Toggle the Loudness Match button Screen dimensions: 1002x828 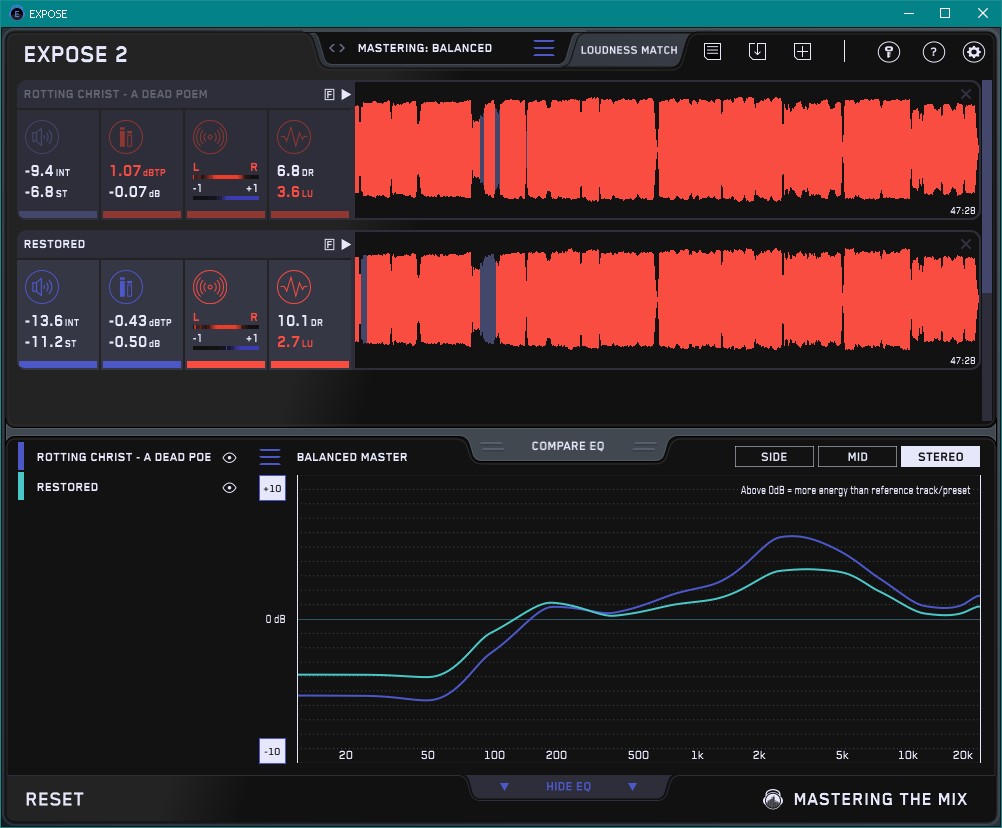tap(628, 49)
